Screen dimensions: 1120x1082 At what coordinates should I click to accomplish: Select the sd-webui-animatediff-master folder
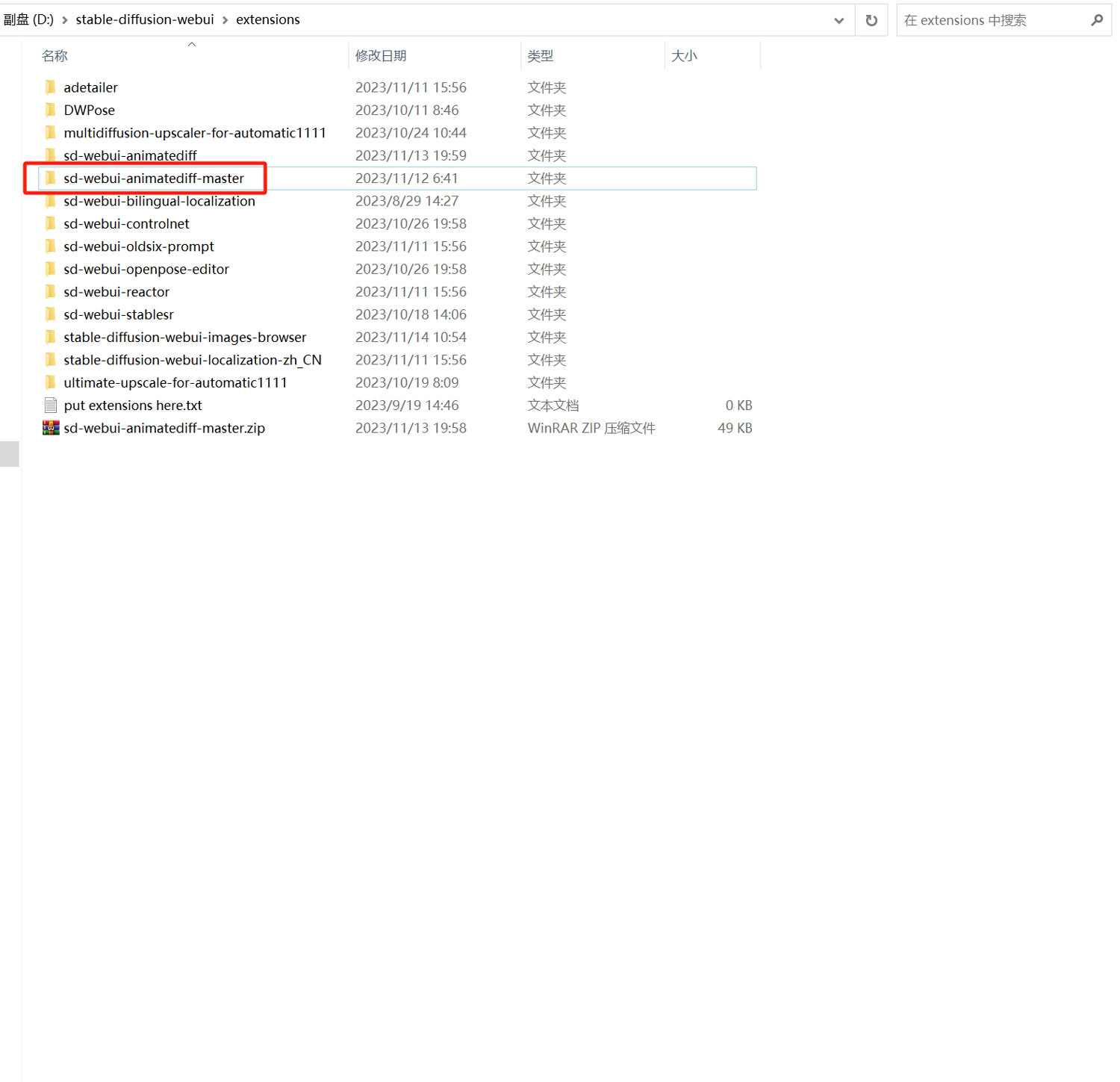coord(154,178)
